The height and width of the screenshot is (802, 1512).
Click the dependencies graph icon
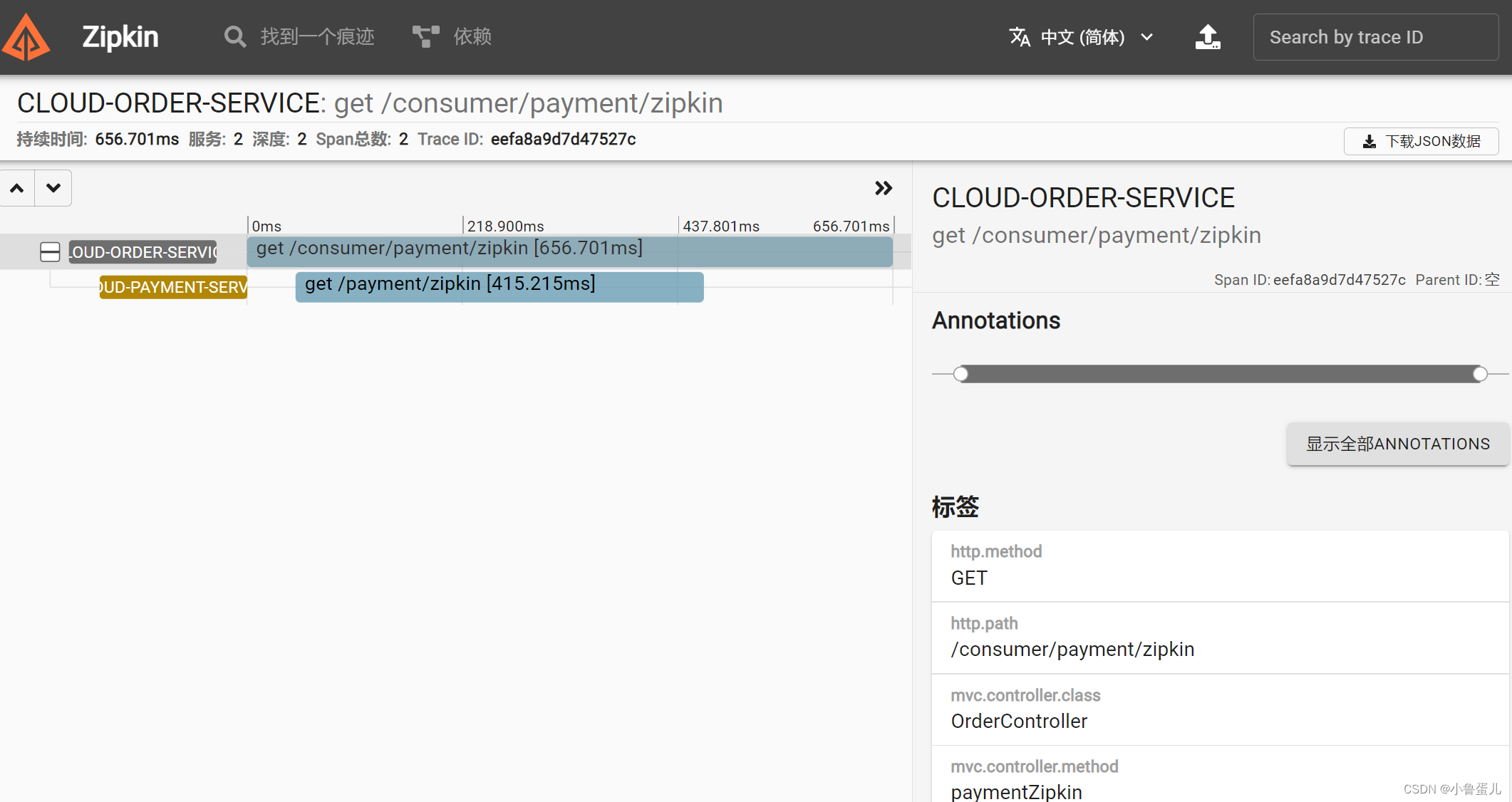tap(425, 36)
